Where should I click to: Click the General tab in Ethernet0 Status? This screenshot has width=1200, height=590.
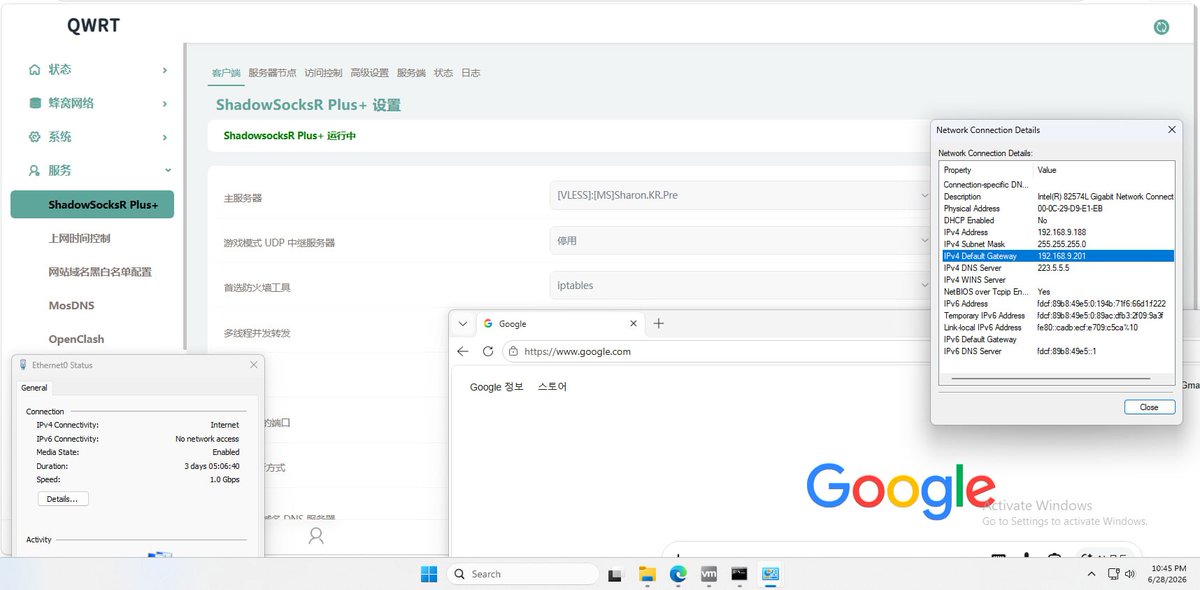click(x=34, y=388)
